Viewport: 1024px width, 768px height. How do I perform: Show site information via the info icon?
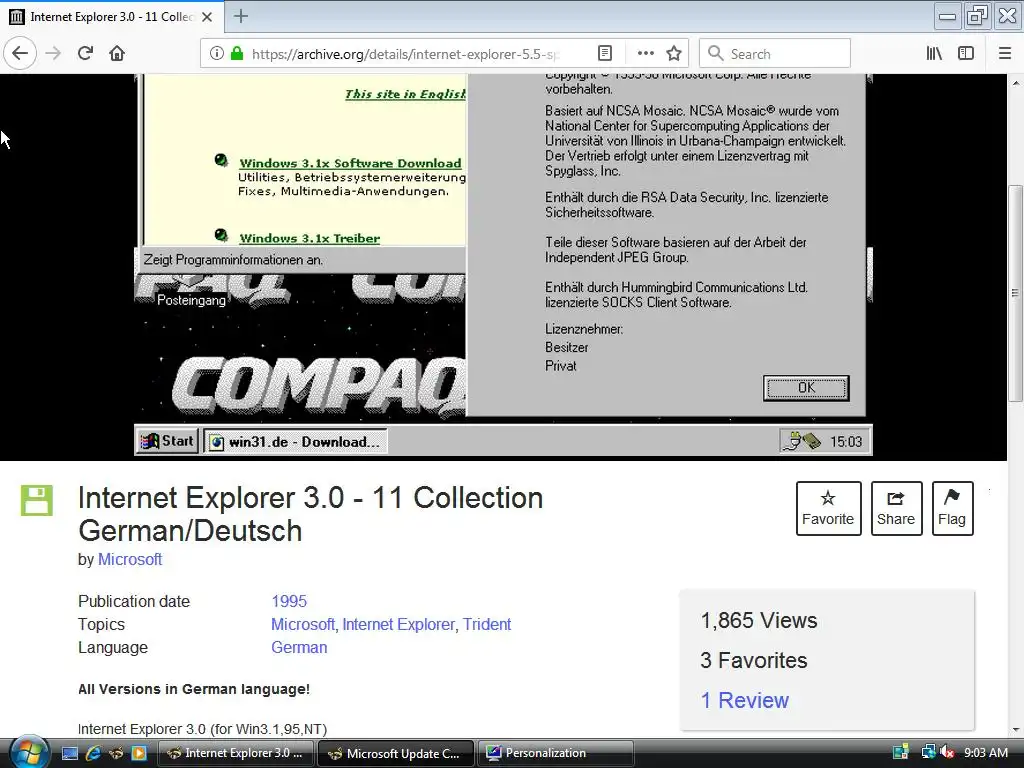tap(217, 54)
